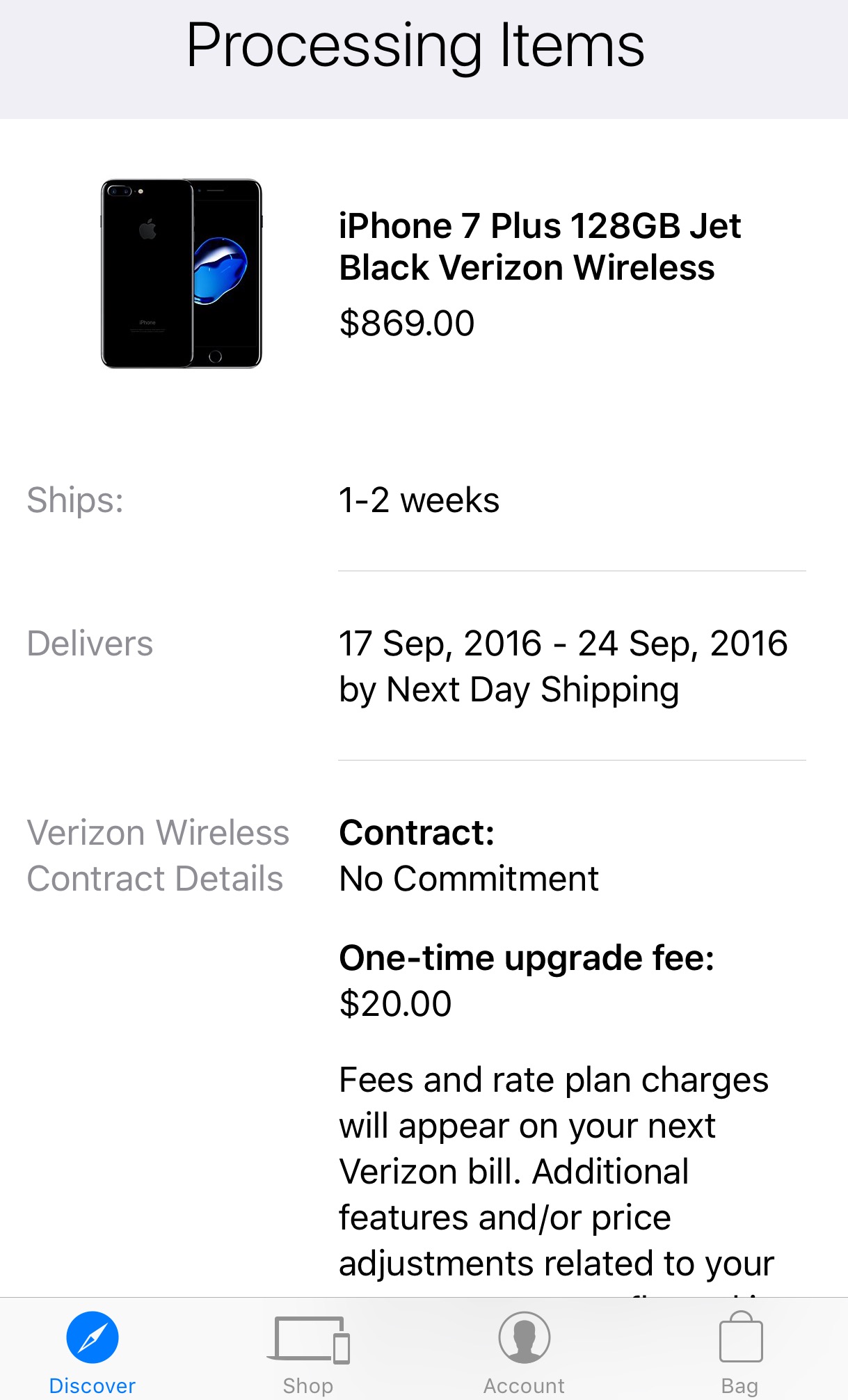
Task: Select the Bag tab label
Action: pyautogui.click(x=740, y=1385)
